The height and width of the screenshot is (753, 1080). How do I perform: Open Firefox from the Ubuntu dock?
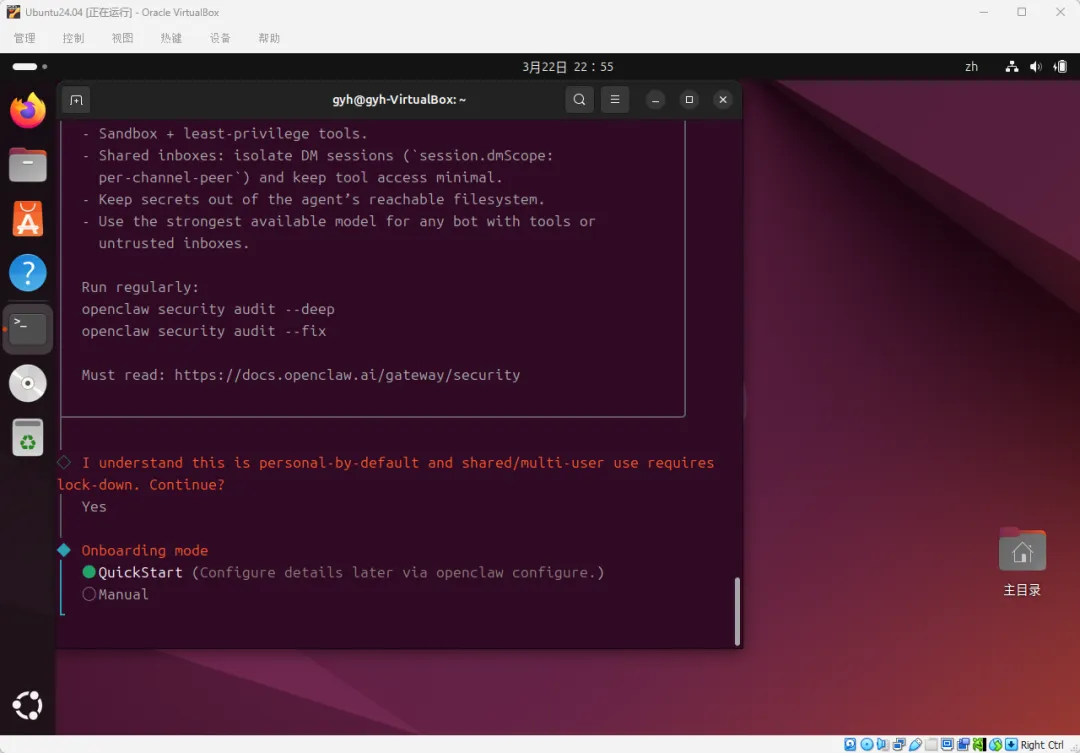point(28,111)
